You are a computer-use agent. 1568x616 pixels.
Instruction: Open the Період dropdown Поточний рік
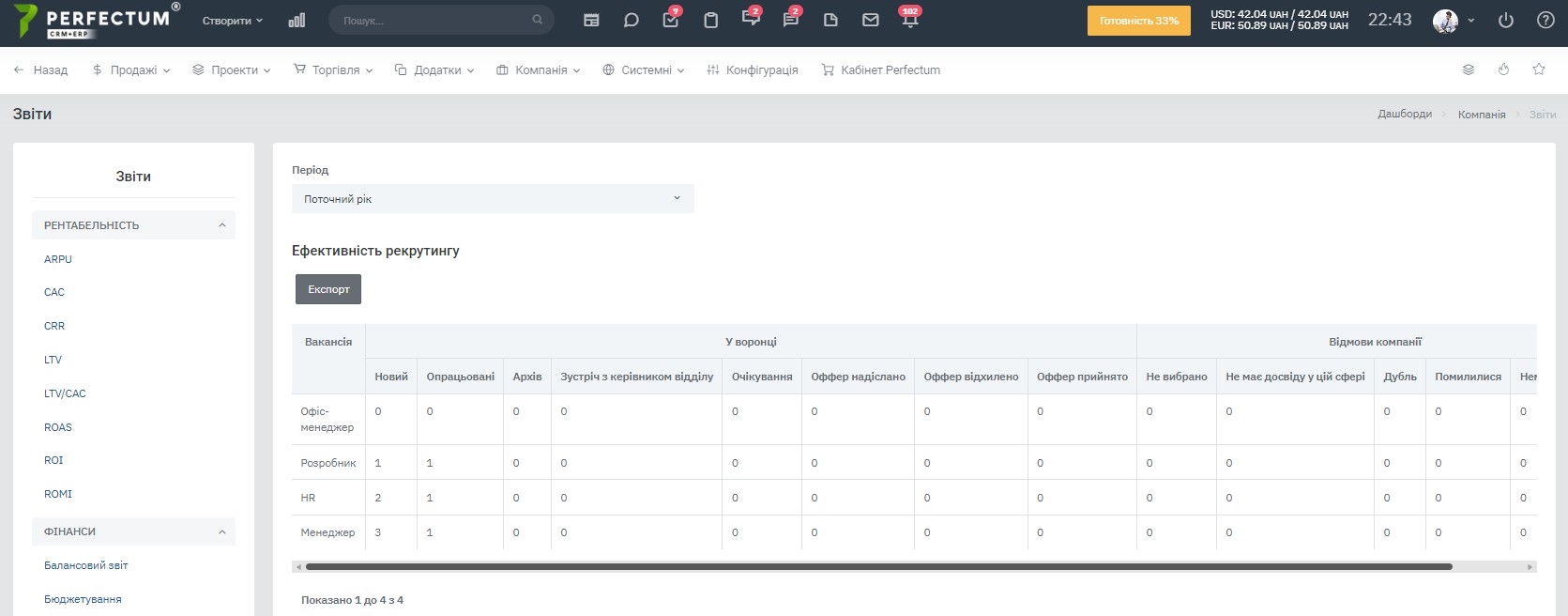click(493, 199)
